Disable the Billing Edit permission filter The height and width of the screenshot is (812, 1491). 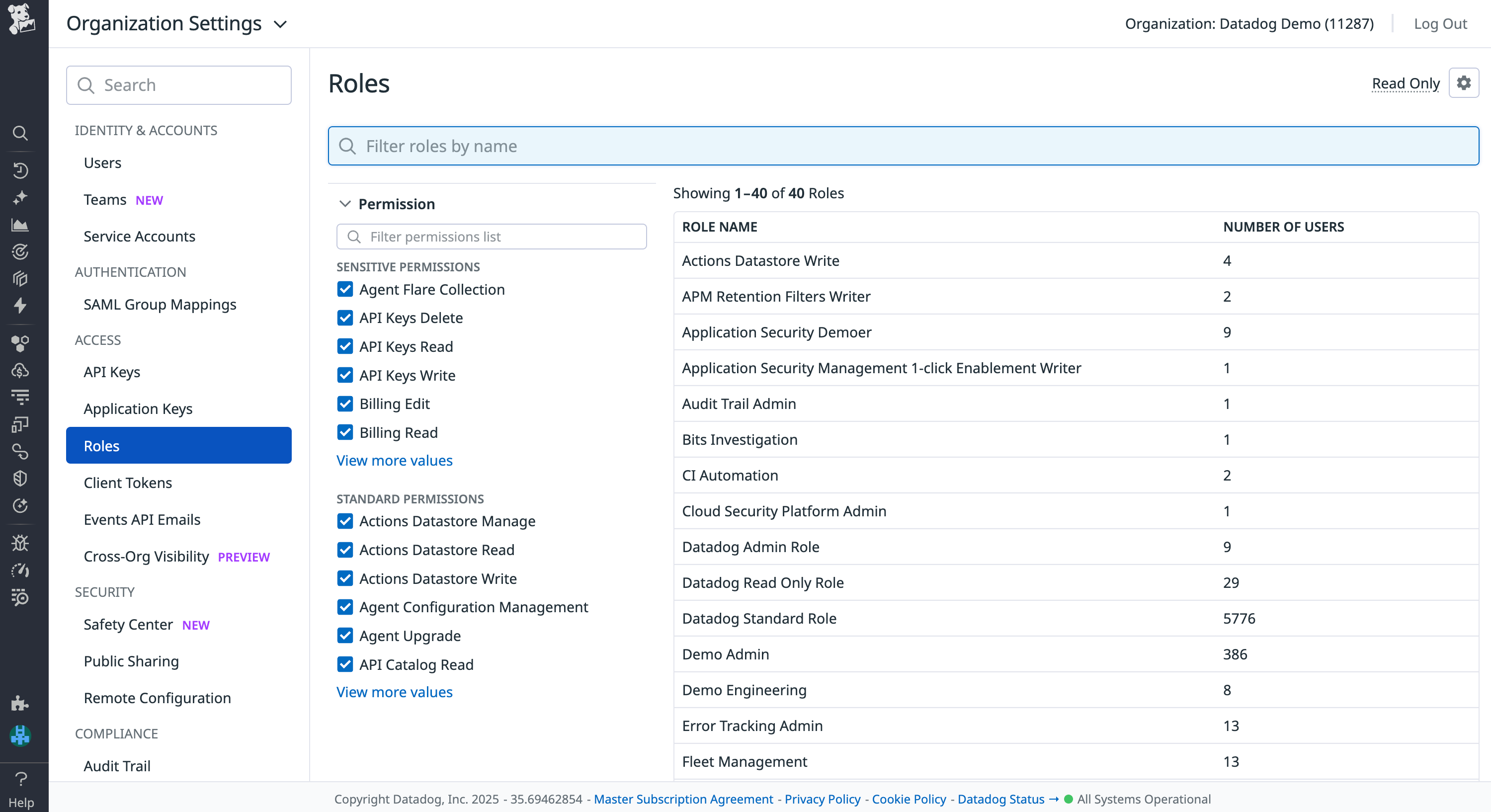(345, 404)
